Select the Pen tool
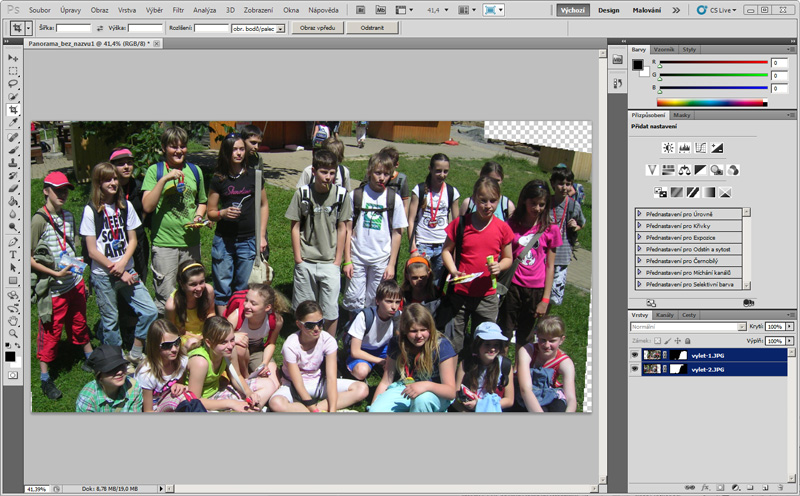Image resolution: width=800 pixels, height=496 pixels. (x=13, y=242)
